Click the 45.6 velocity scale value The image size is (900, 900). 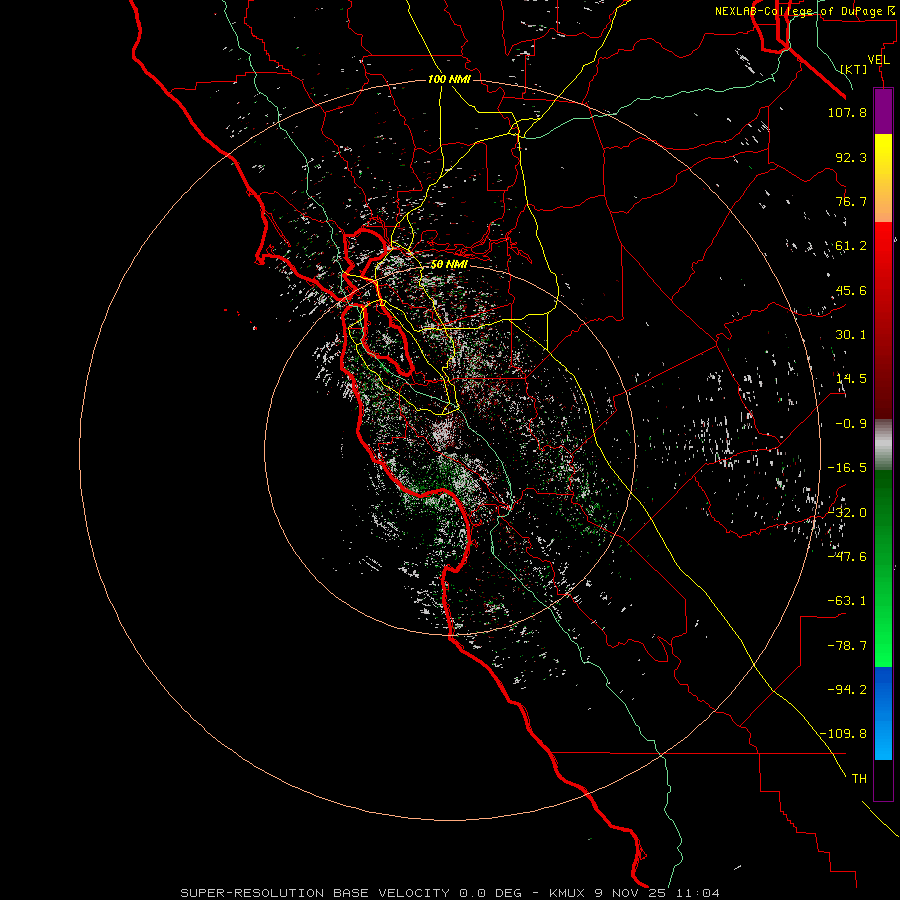[x=851, y=290]
